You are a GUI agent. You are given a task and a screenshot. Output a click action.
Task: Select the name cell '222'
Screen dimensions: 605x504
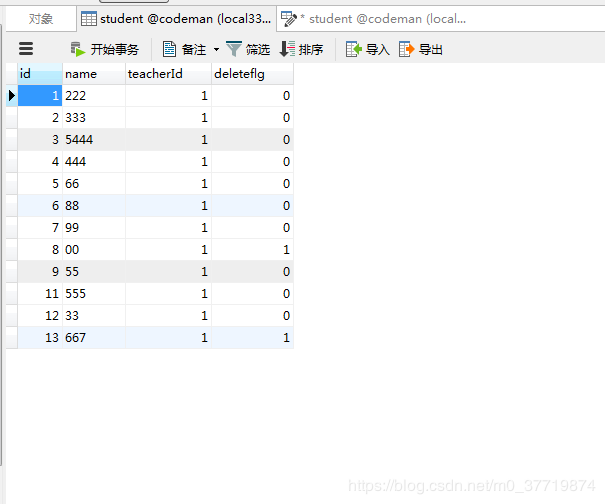tap(94, 95)
